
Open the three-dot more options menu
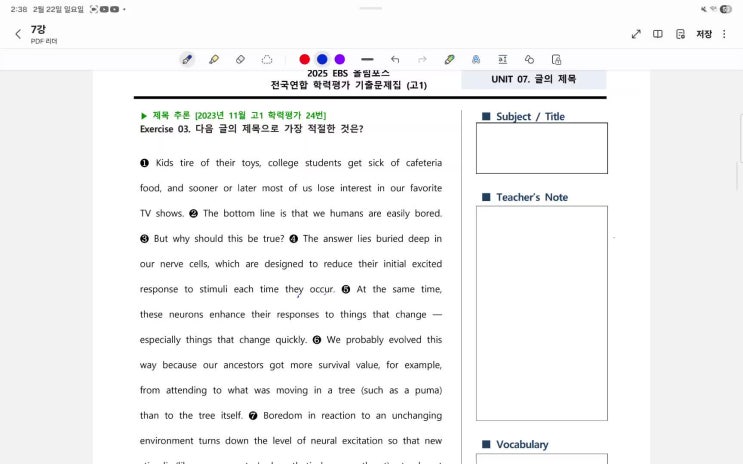click(x=725, y=34)
